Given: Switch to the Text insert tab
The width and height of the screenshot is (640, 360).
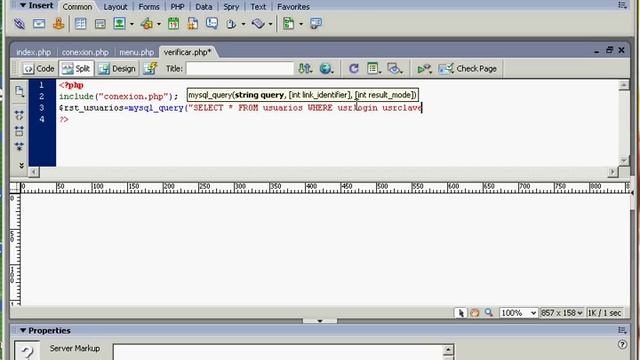Looking at the screenshot, I should point(258,7).
